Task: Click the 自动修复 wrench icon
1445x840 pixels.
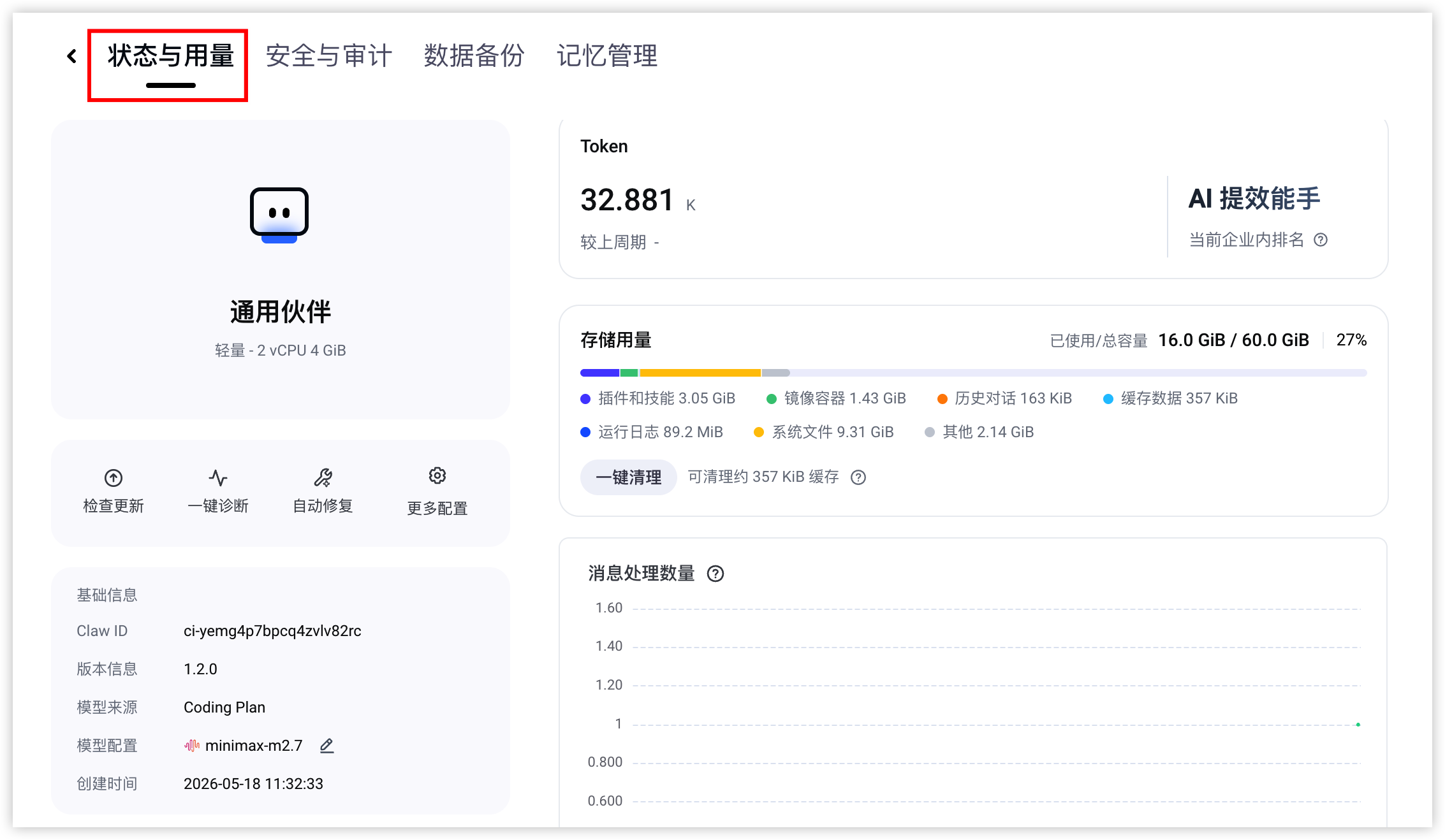Action: coord(323,477)
